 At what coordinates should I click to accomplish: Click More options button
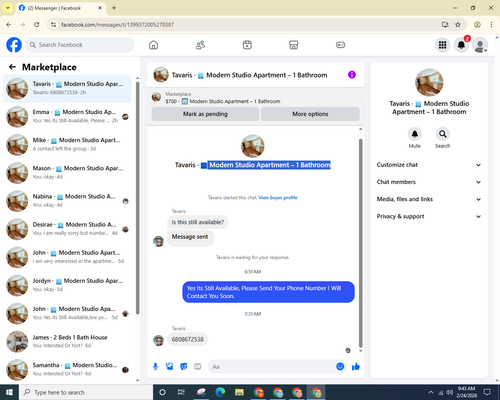tap(310, 114)
